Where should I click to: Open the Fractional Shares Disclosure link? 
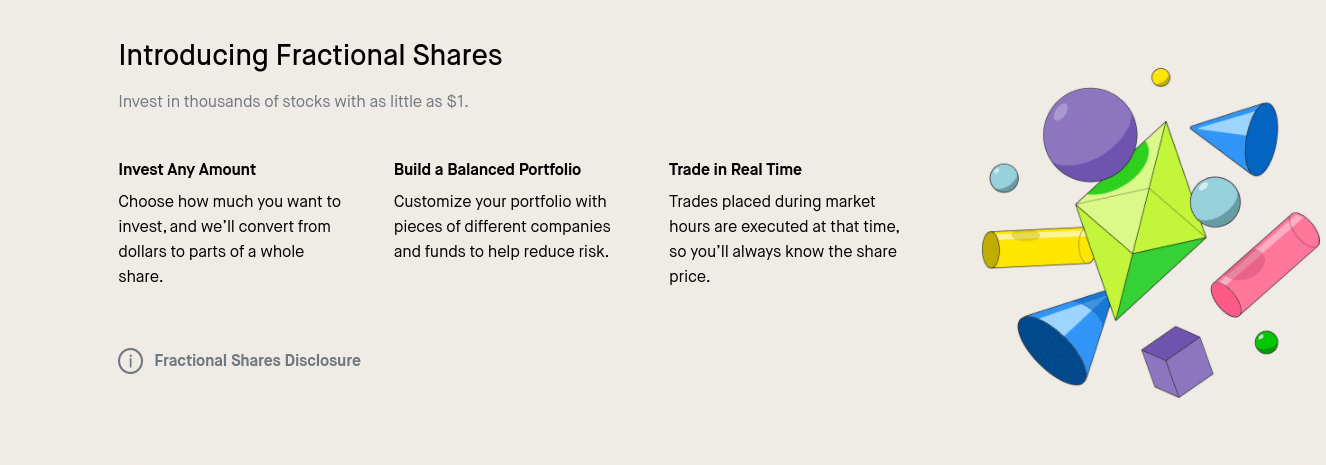click(257, 361)
